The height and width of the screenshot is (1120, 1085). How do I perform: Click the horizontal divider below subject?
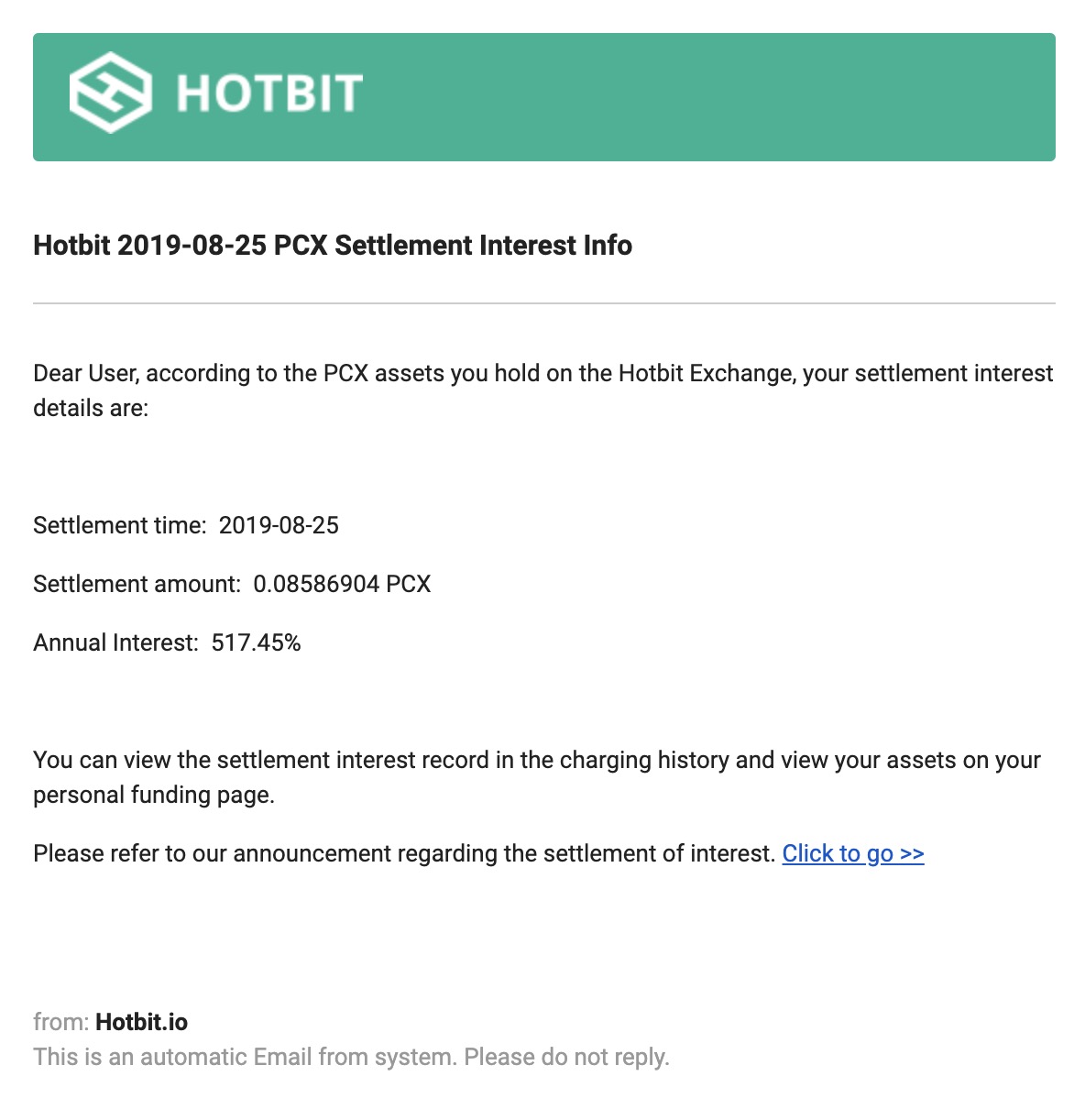544,302
